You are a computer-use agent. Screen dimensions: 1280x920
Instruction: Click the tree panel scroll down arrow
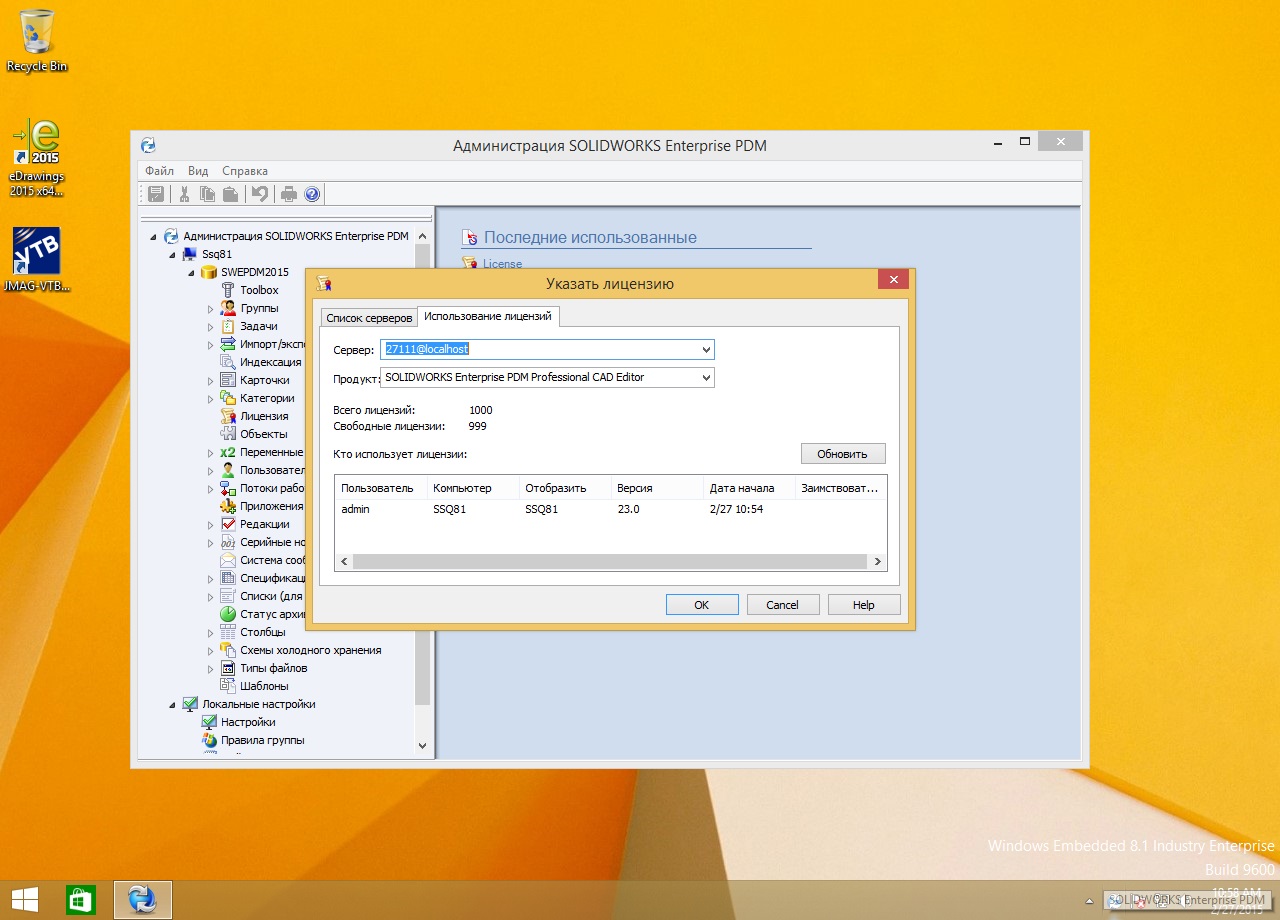point(422,746)
